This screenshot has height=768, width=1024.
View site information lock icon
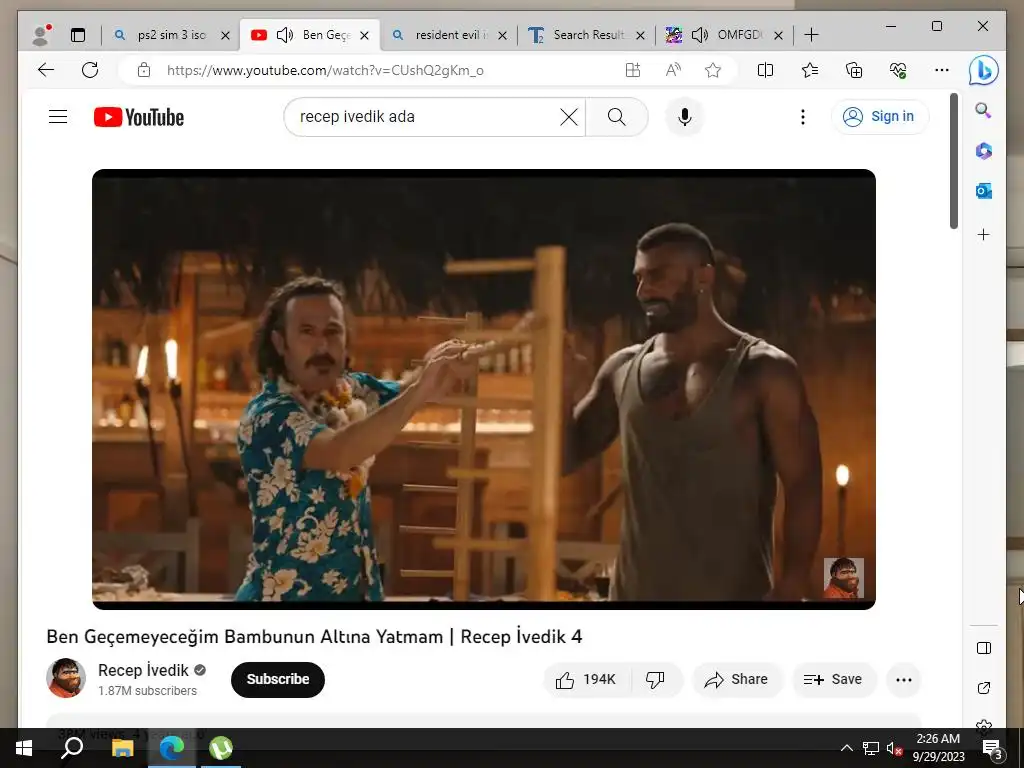pos(144,70)
